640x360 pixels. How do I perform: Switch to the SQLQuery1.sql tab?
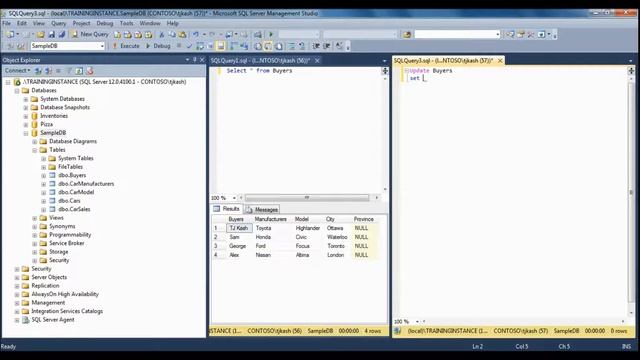coord(260,60)
